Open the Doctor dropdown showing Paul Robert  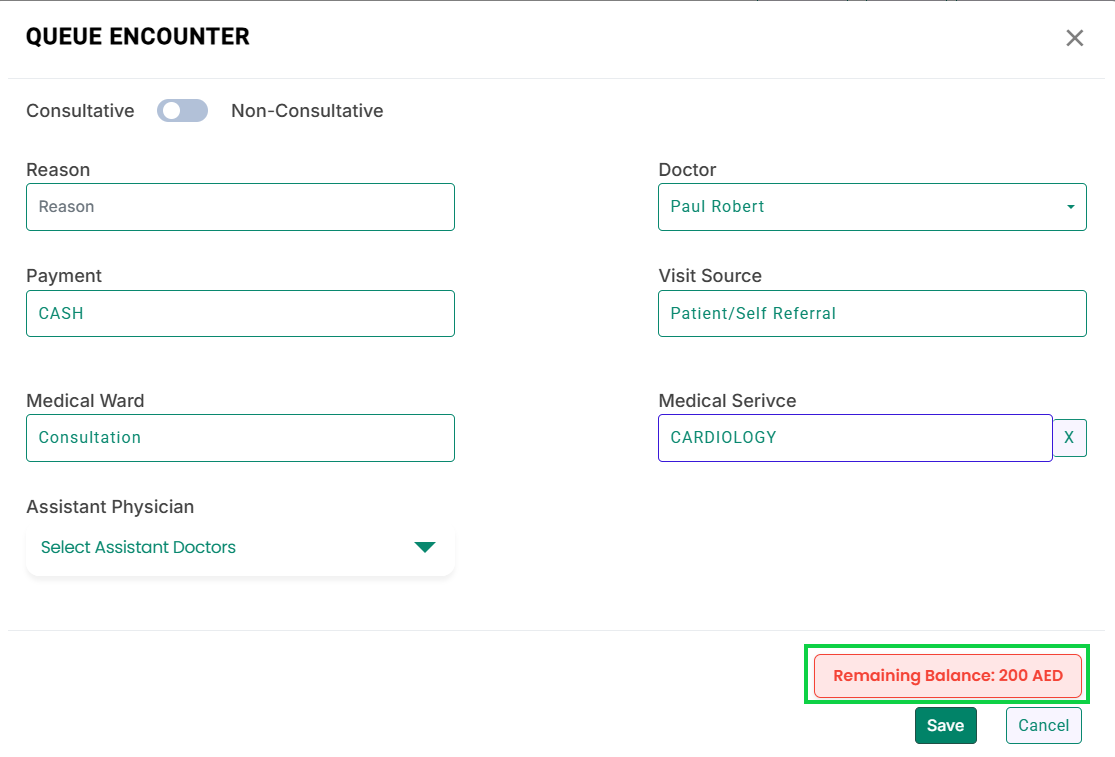click(x=872, y=207)
